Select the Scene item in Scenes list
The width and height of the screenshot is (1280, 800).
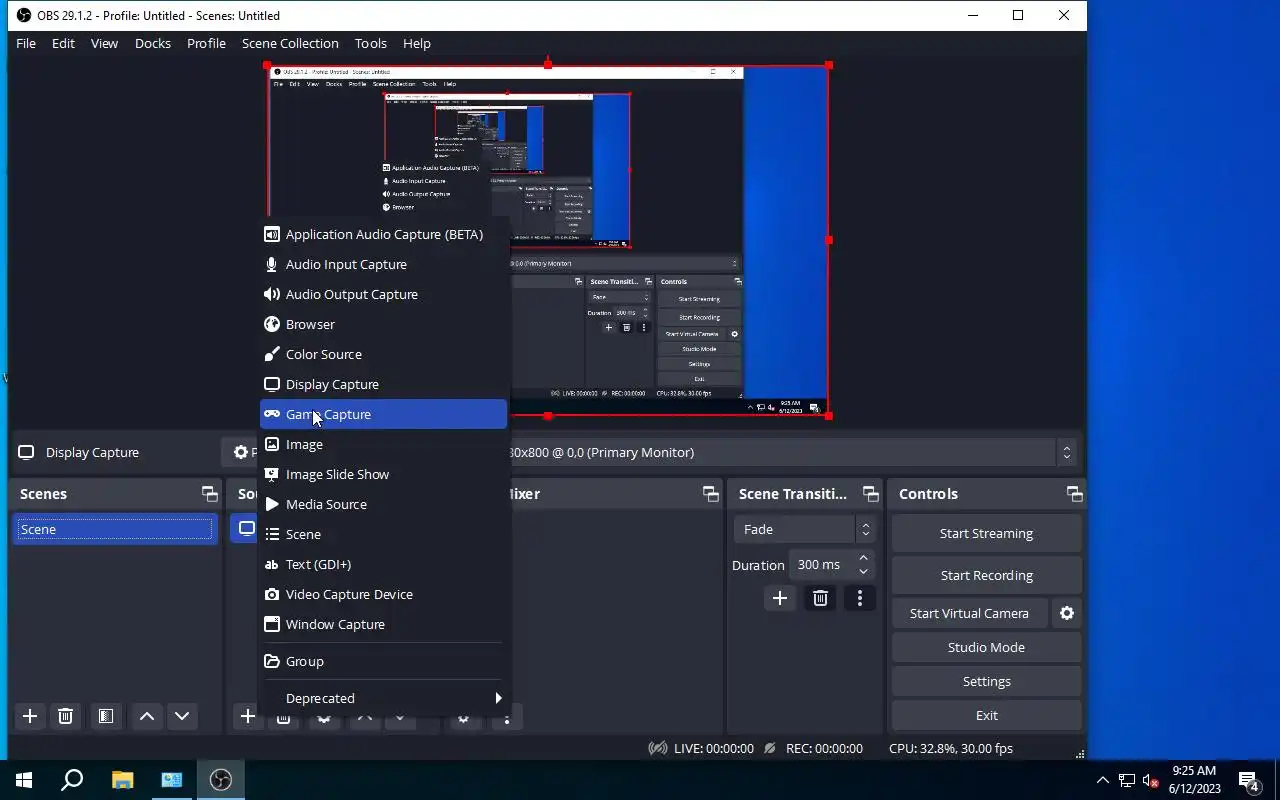point(115,529)
